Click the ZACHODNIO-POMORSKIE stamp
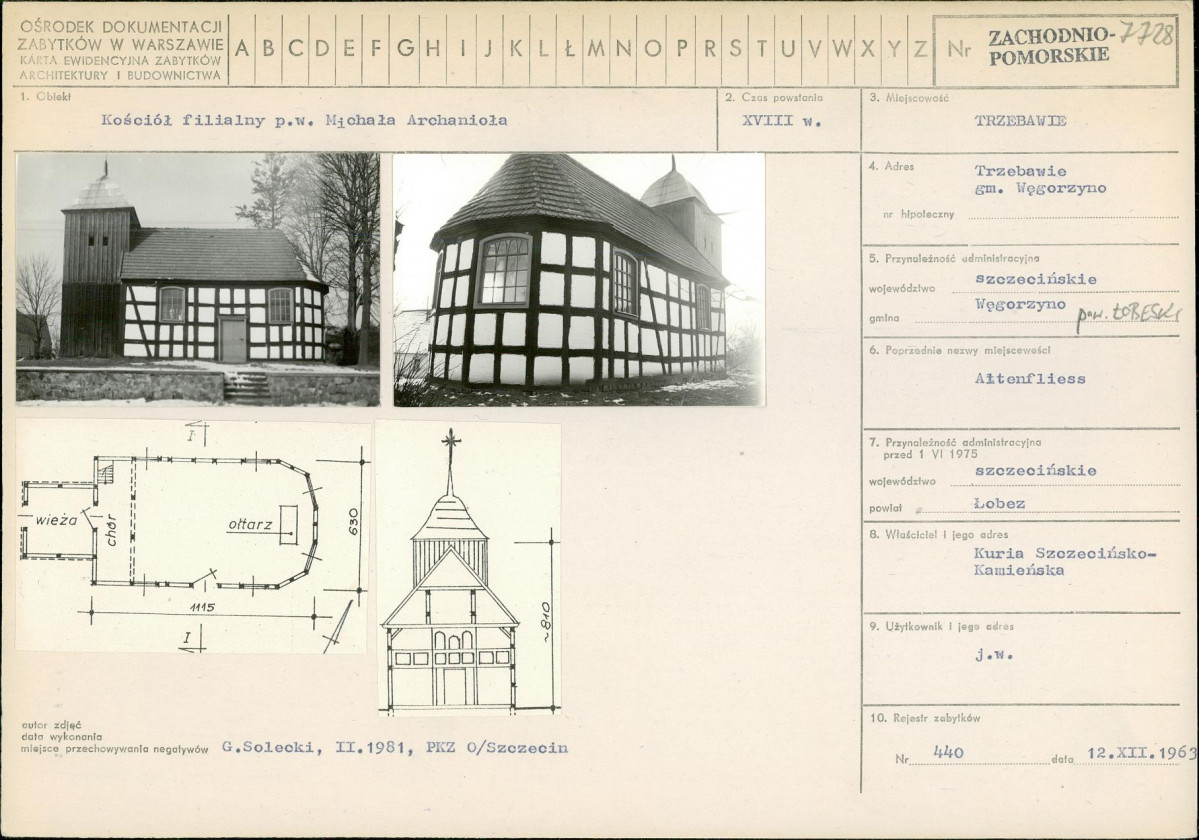Screen dimensions: 1199x840 1048,46
